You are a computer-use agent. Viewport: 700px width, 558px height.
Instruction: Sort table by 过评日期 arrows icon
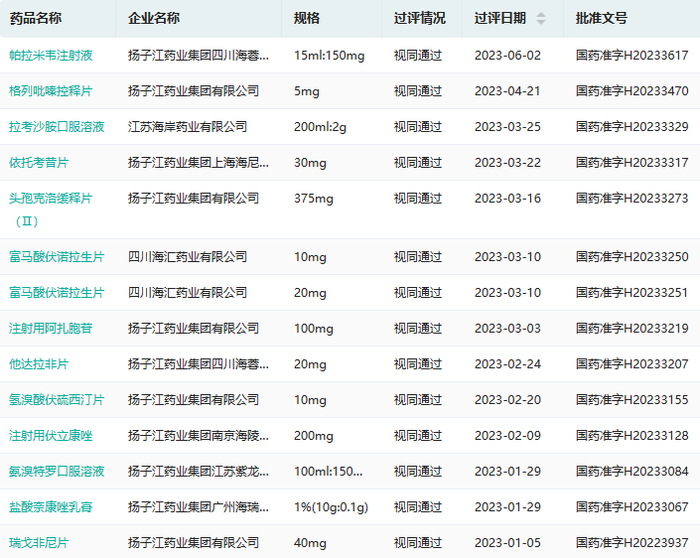(x=541, y=18)
